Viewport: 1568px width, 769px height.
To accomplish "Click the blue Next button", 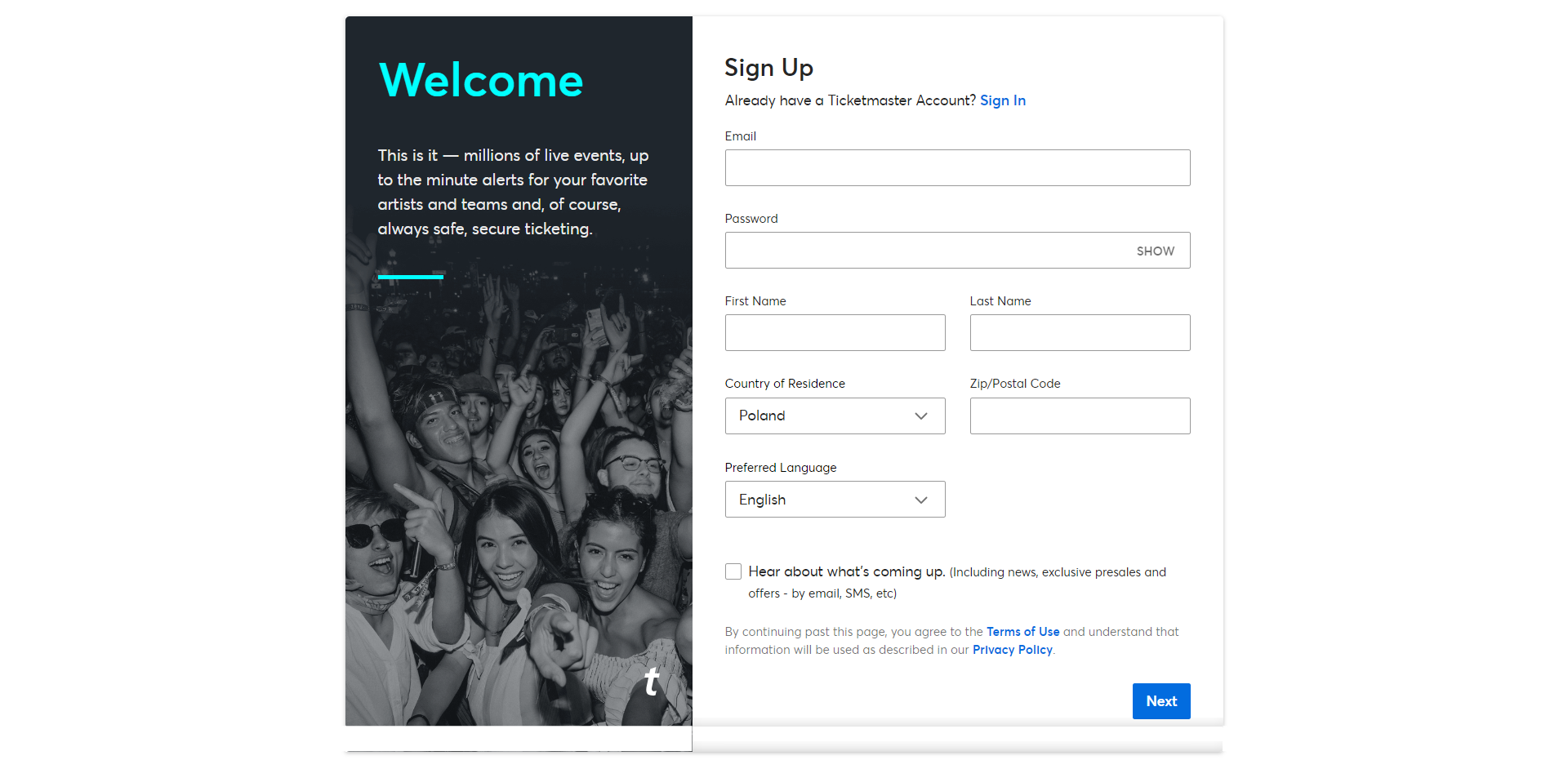I will 1161,701.
